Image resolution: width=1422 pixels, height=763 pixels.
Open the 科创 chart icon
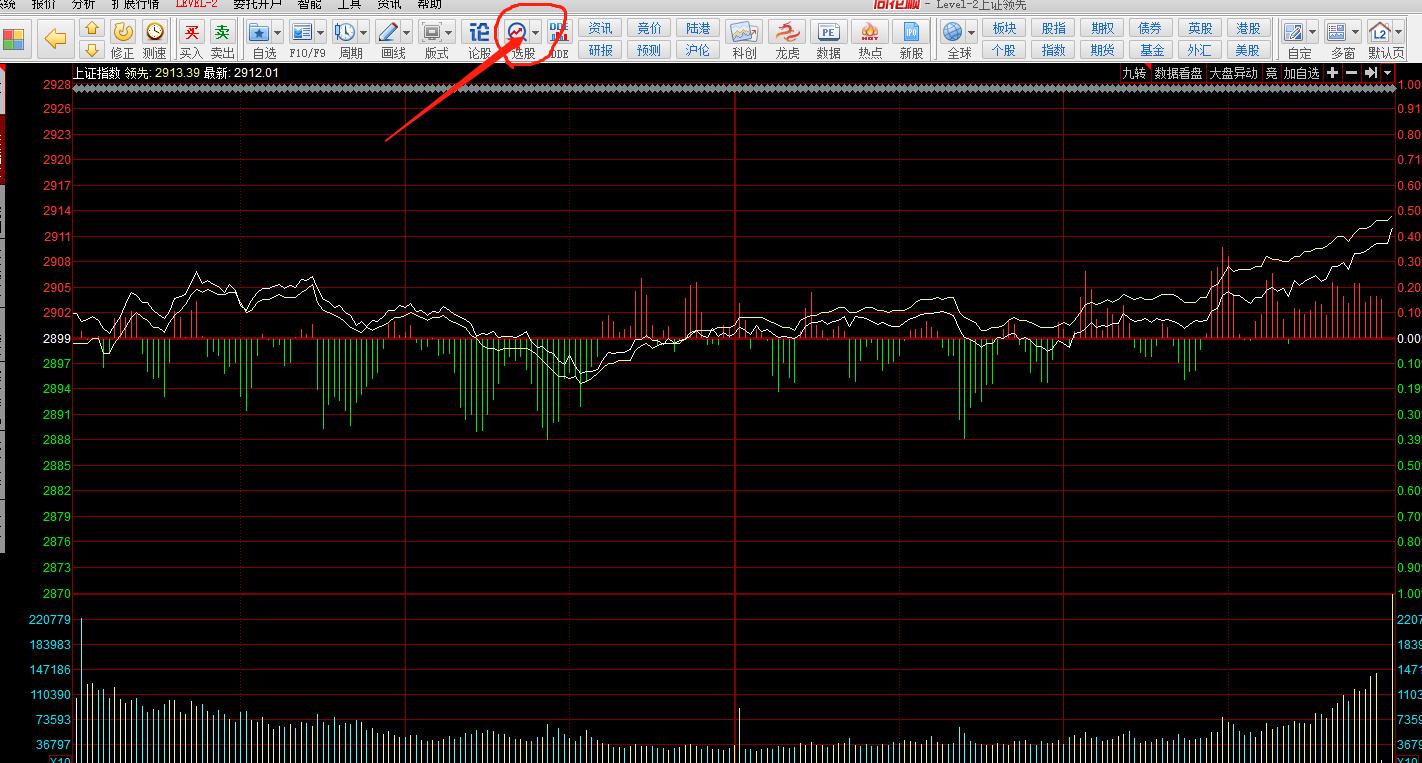(744, 32)
